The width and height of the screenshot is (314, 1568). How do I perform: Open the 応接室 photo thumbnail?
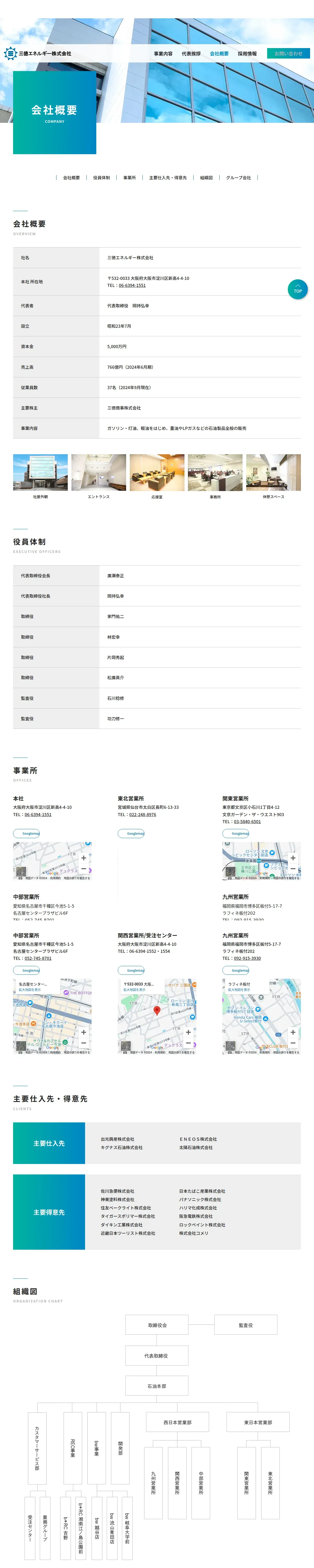157,472
